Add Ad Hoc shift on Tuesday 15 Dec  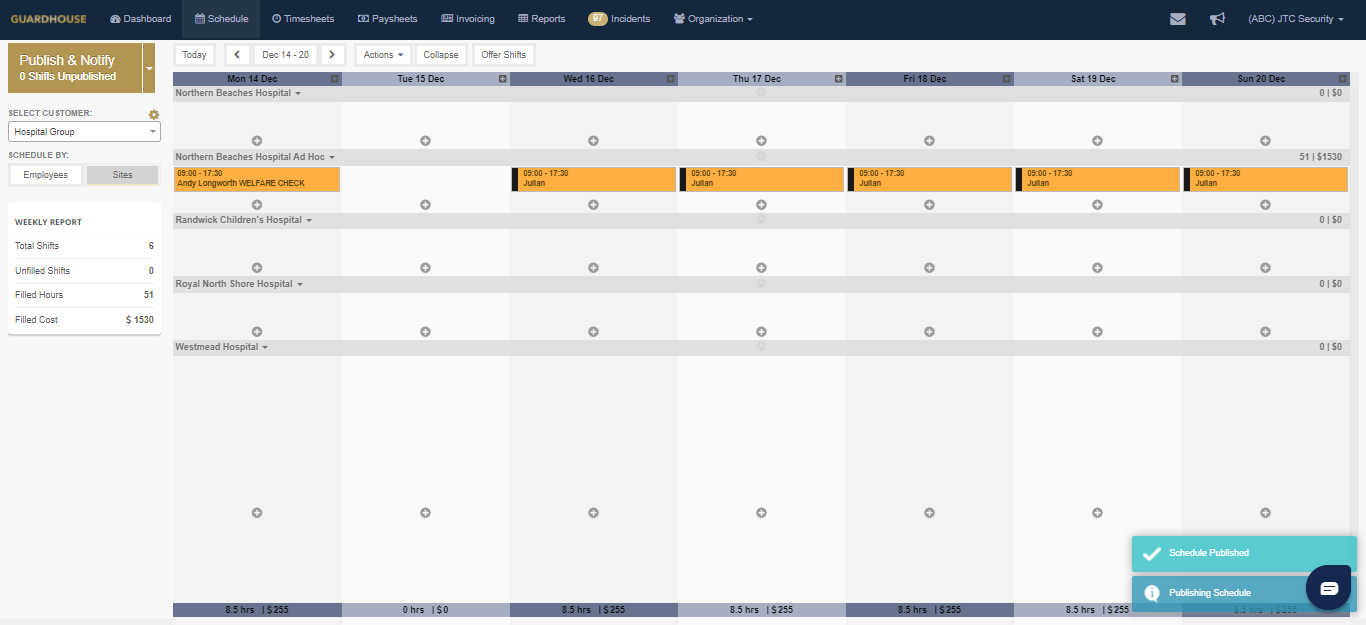click(425, 205)
